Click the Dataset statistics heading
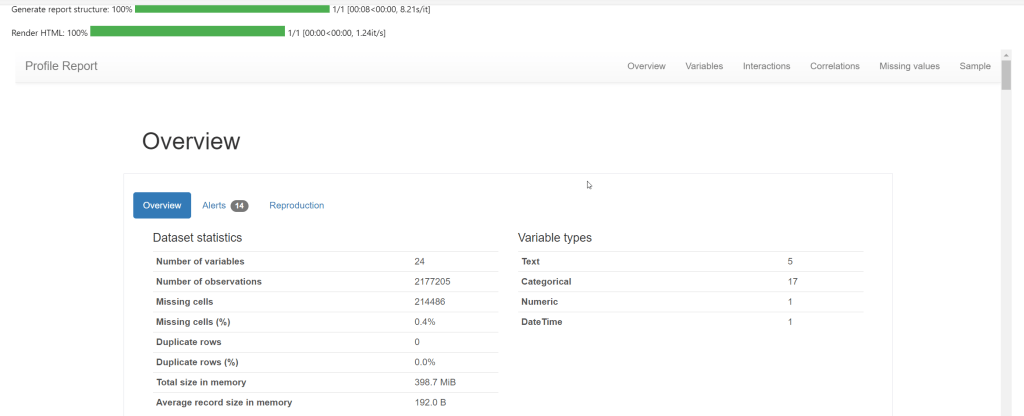1024x416 pixels. (x=197, y=238)
